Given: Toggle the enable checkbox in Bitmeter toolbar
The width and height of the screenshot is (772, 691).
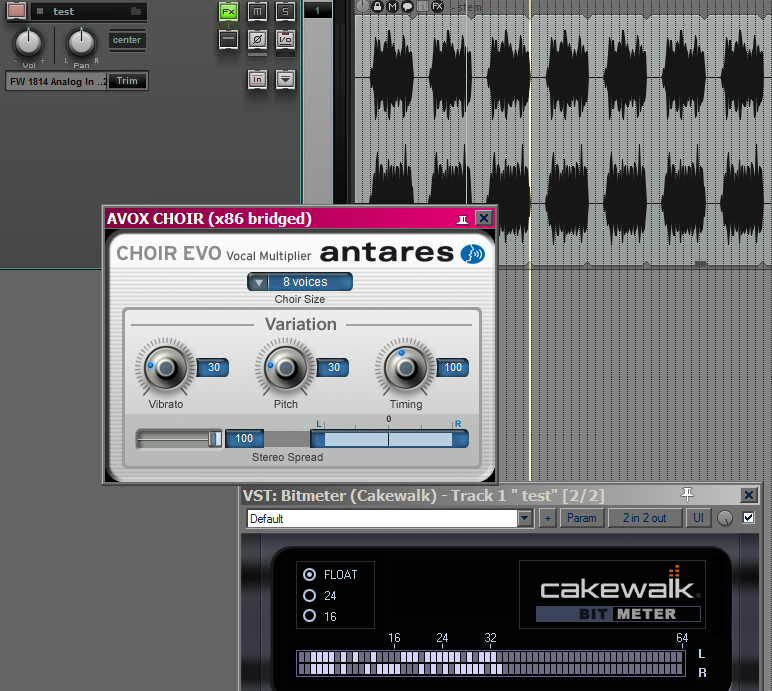Looking at the screenshot, I should click(x=748, y=518).
